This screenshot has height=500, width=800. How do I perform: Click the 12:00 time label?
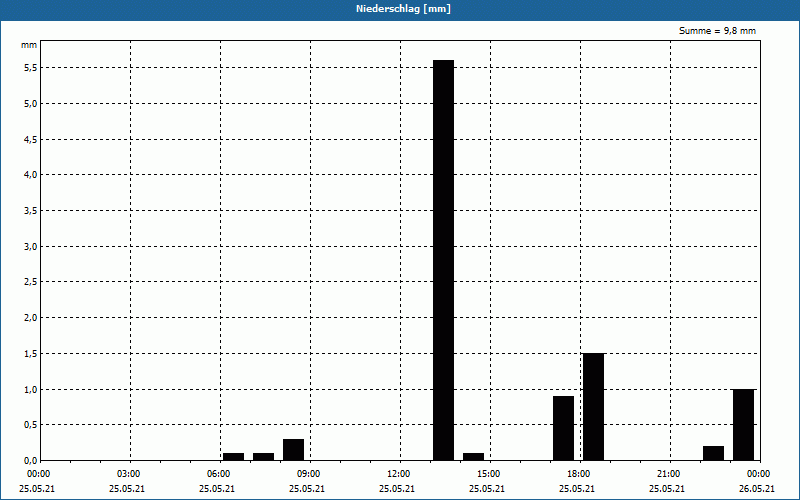(x=398, y=474)
